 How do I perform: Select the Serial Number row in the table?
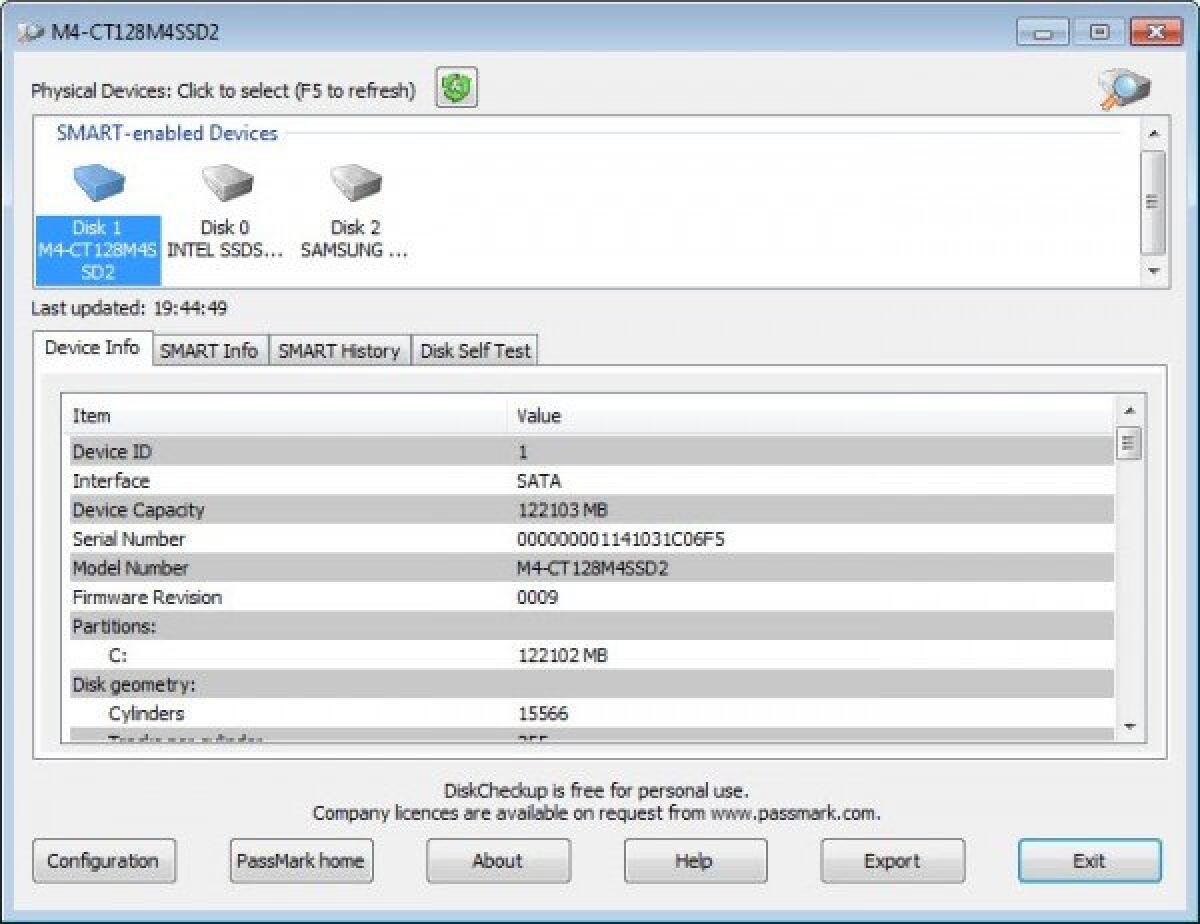click(x=400, y=539)
